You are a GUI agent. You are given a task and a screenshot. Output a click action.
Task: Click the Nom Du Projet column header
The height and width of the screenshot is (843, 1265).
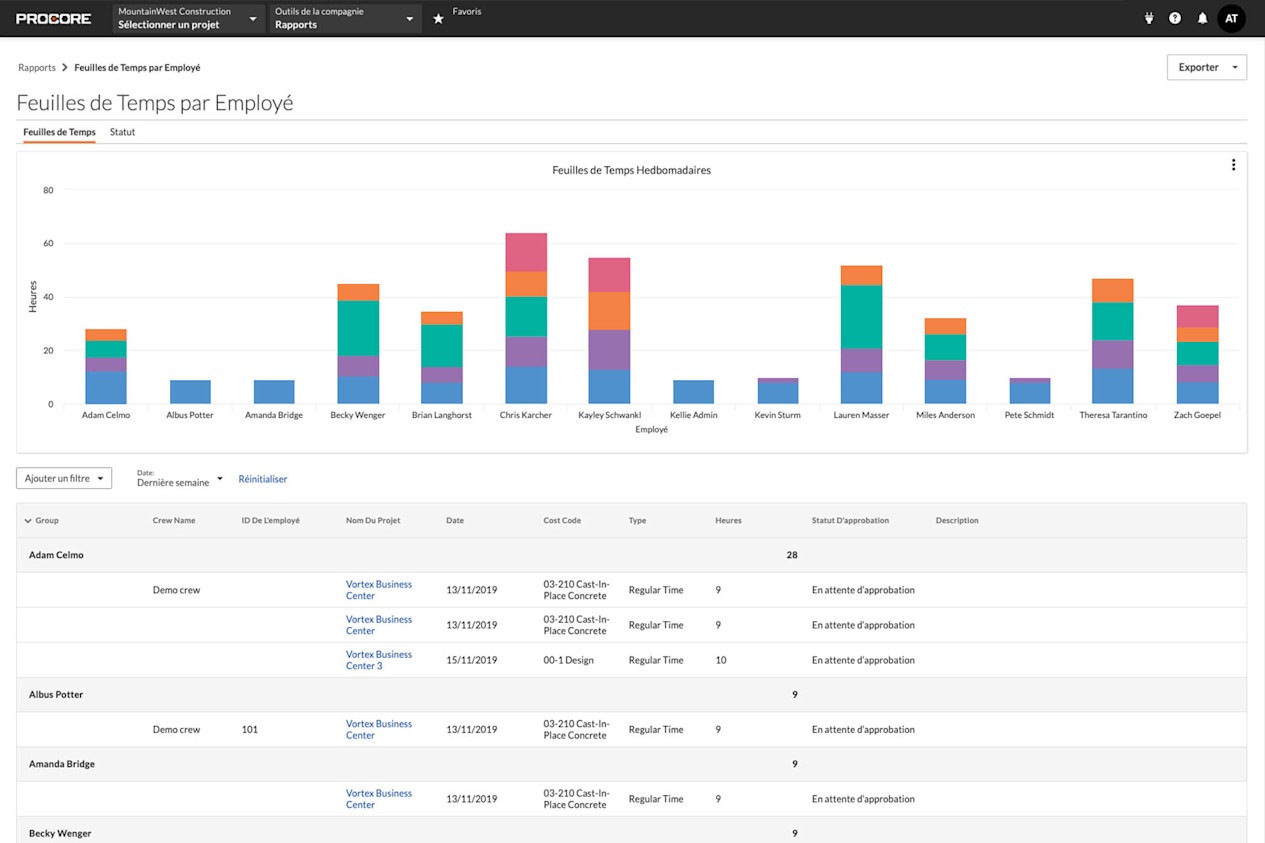coord(373,521)
